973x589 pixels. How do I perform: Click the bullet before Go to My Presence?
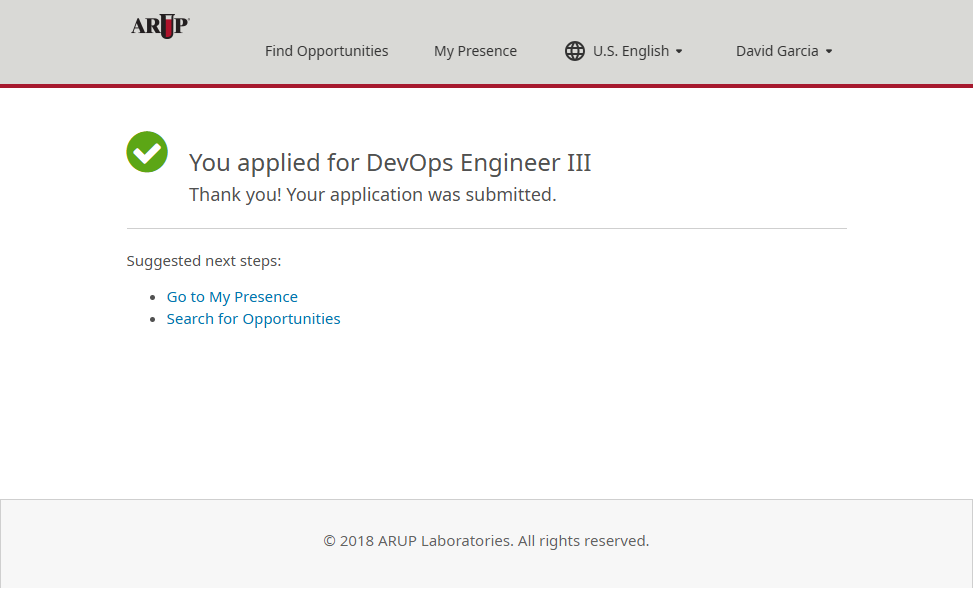point(153,297)
